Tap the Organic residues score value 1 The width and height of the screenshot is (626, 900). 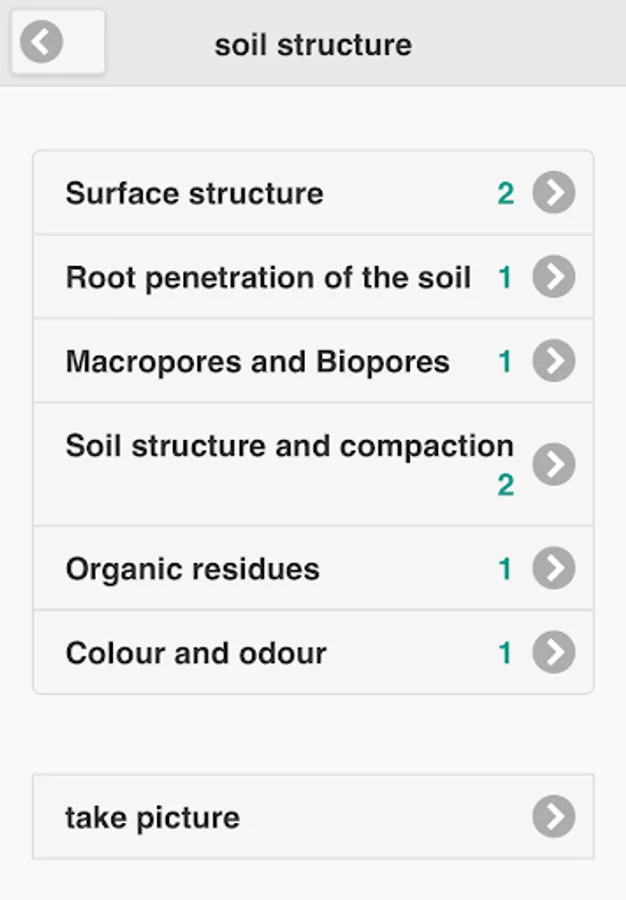tap(505, 569)
